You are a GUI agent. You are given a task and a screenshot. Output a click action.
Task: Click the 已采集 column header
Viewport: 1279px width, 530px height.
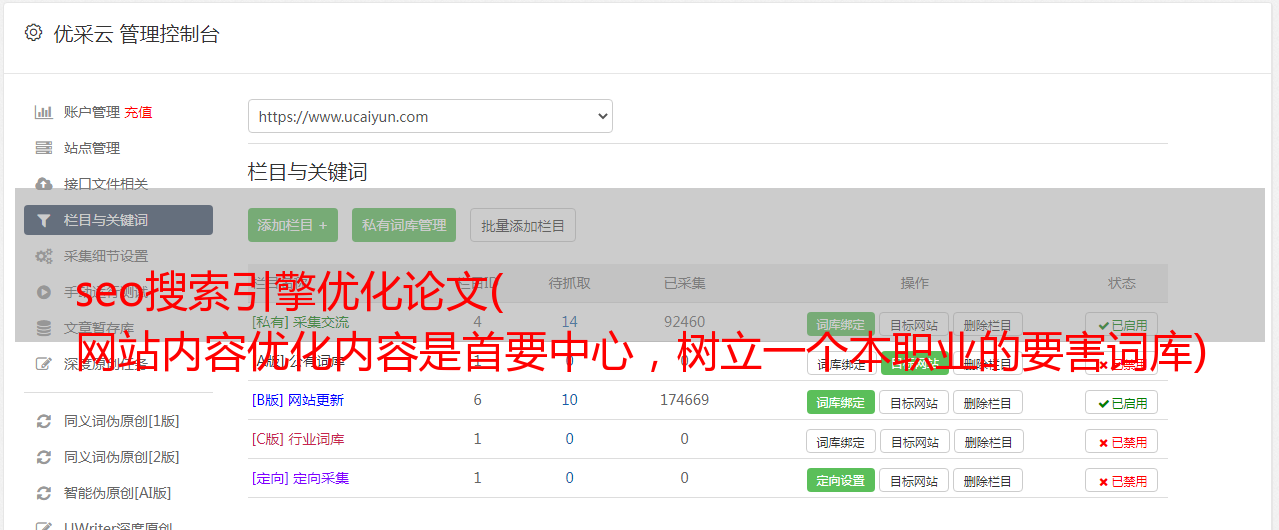[x=685, y=283]
